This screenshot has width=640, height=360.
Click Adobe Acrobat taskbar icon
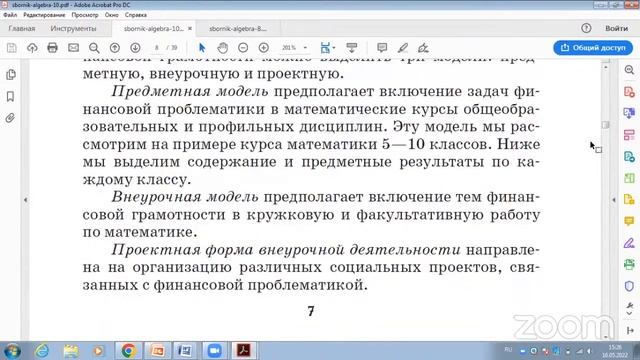coord(244,351)
